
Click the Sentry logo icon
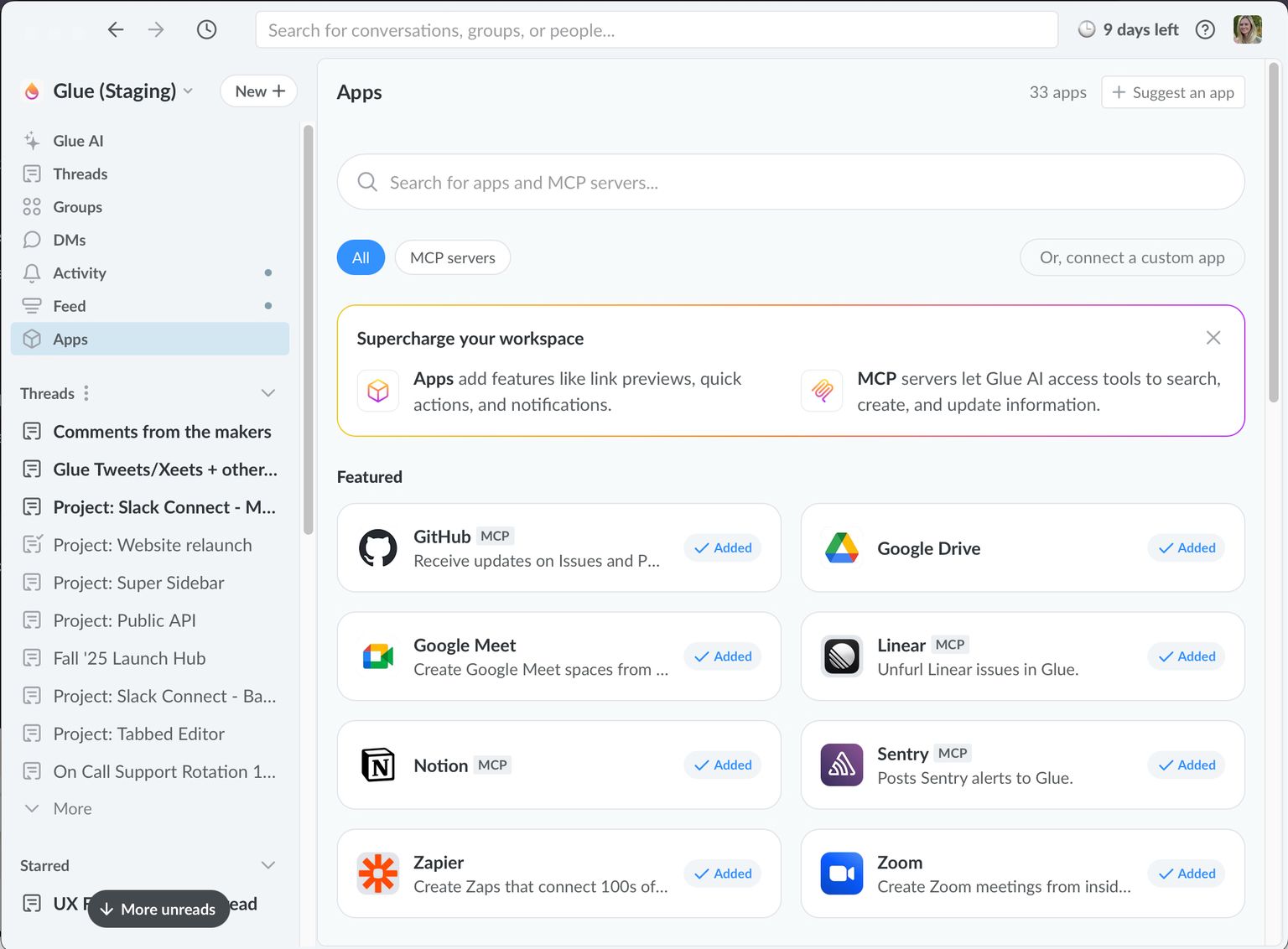(842, 765)
